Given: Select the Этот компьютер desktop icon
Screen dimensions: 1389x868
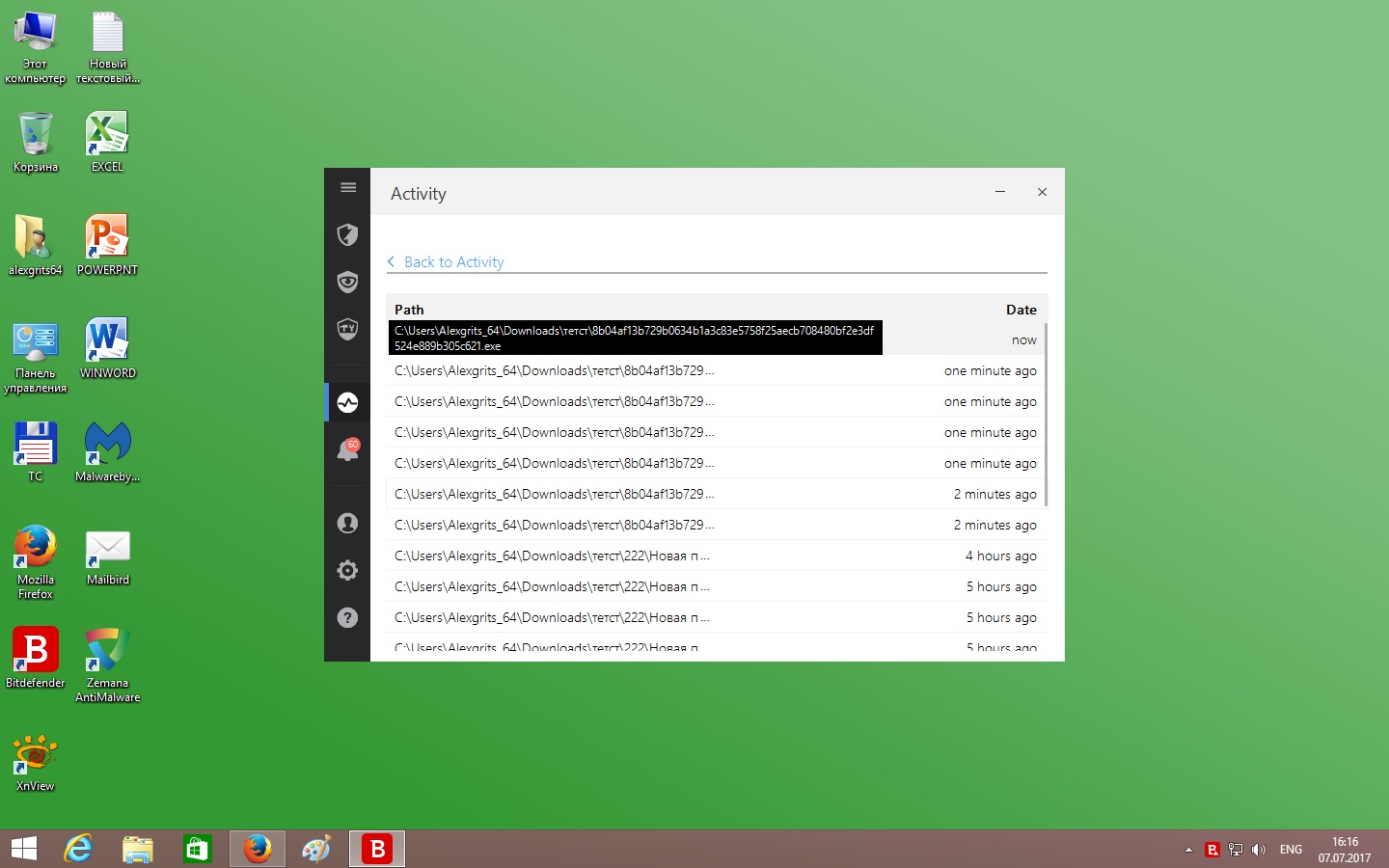Looking at the screenshot, I should point(35,47).
